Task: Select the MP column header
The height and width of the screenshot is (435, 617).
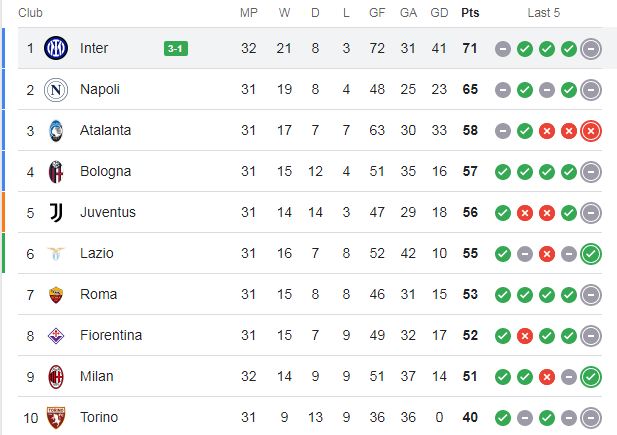Action: coord(249,13)
